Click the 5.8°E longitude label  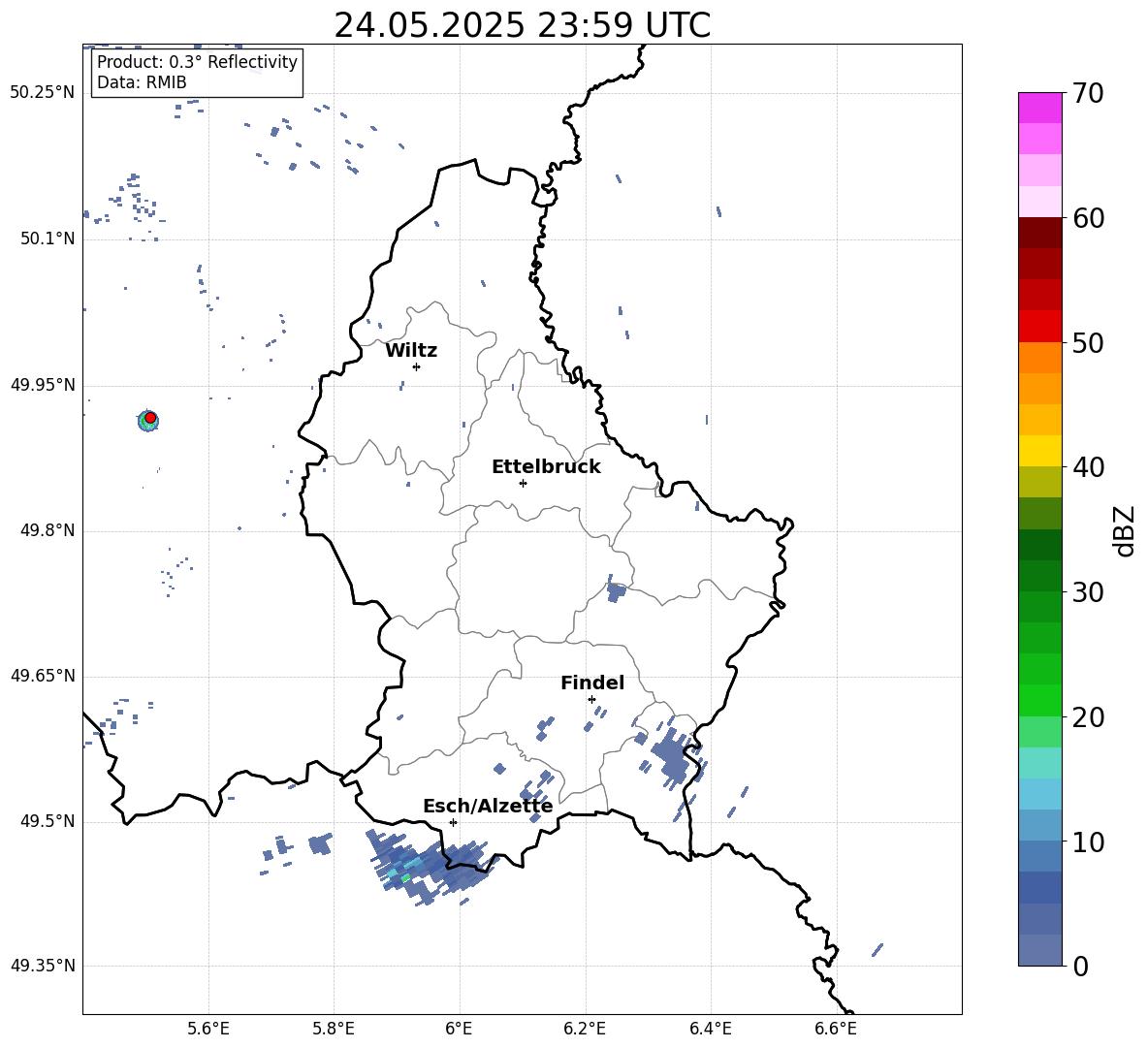334,1029
